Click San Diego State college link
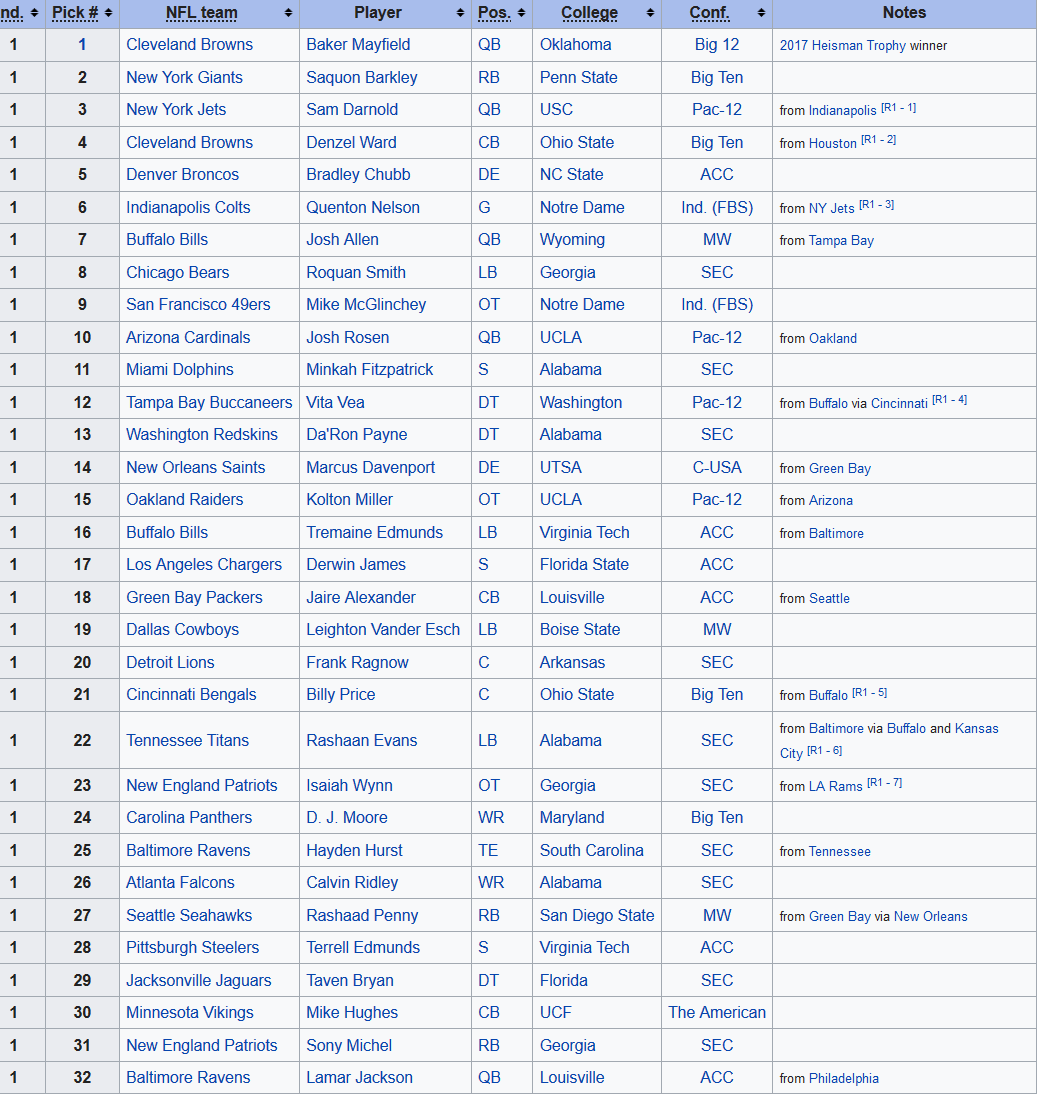Viewport: 1047px width, 1094px height. pyautogui.click(x=597, y=915)
